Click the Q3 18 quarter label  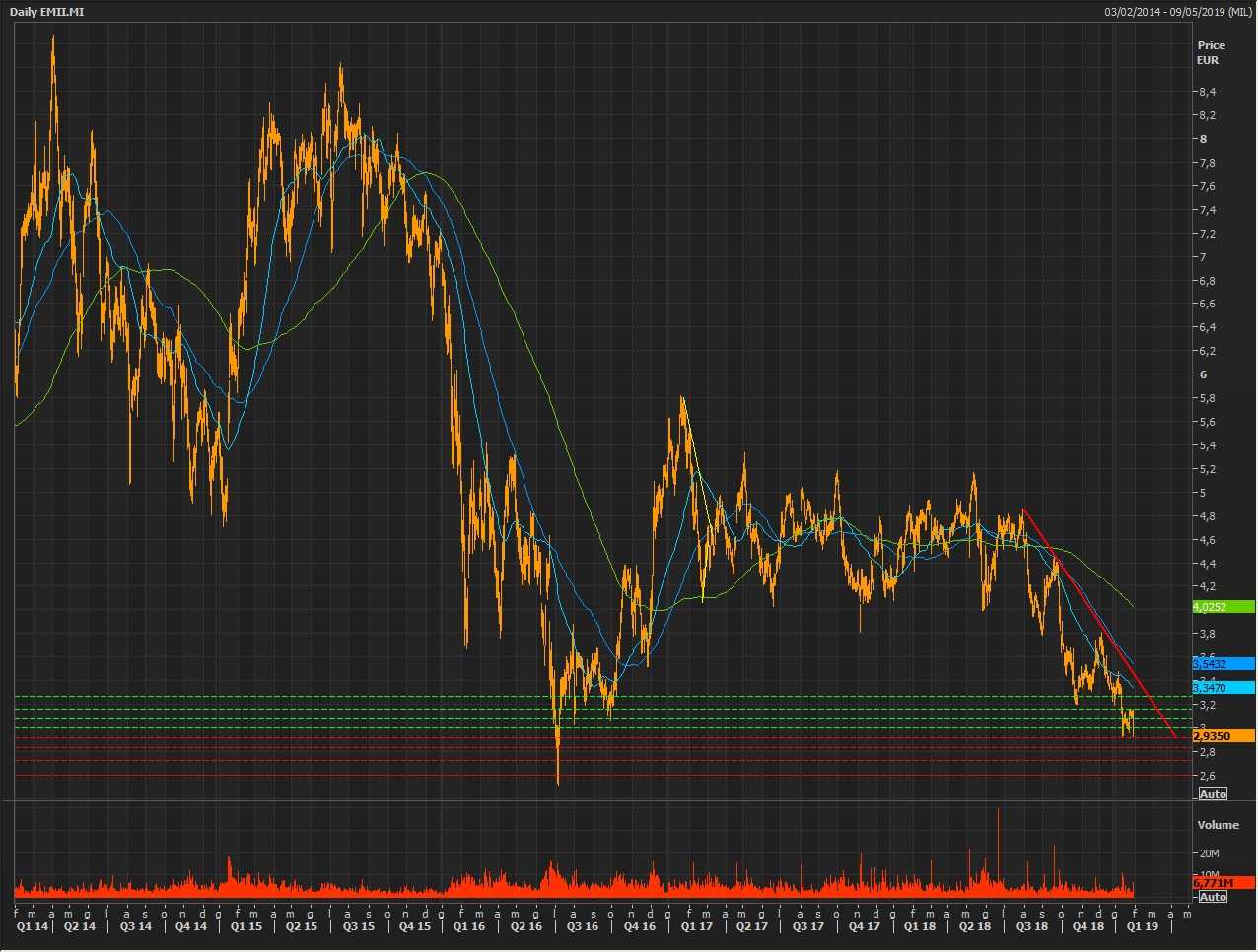[1032, 926]
